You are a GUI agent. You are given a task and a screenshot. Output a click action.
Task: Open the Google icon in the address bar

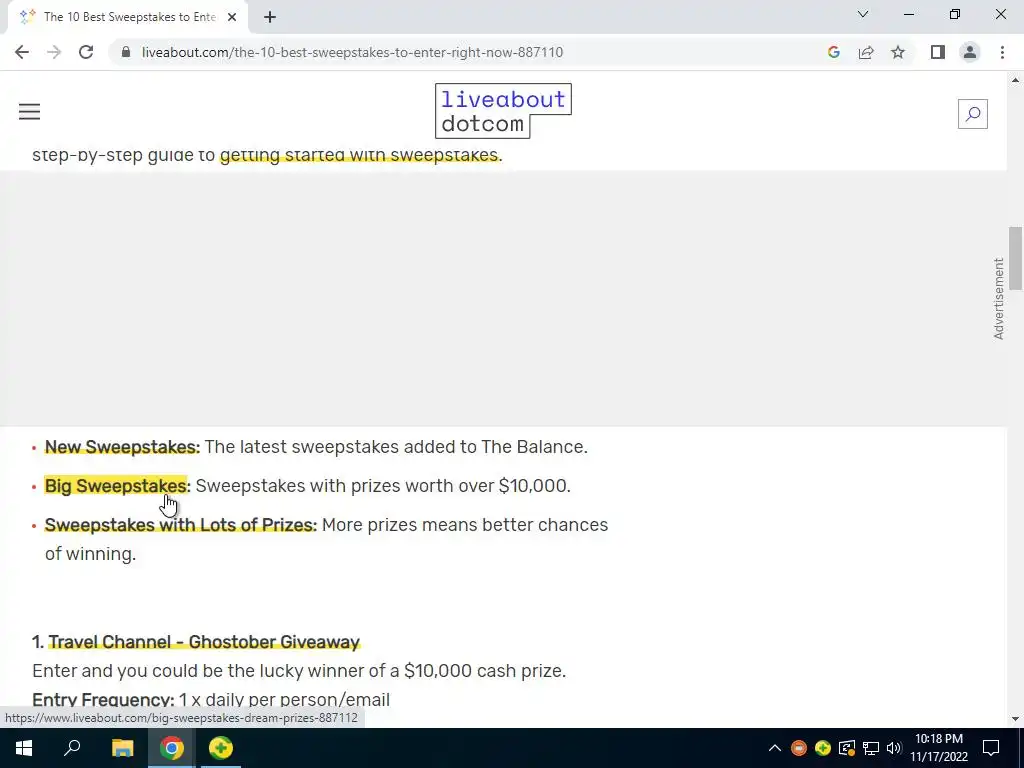coord(833,52)
